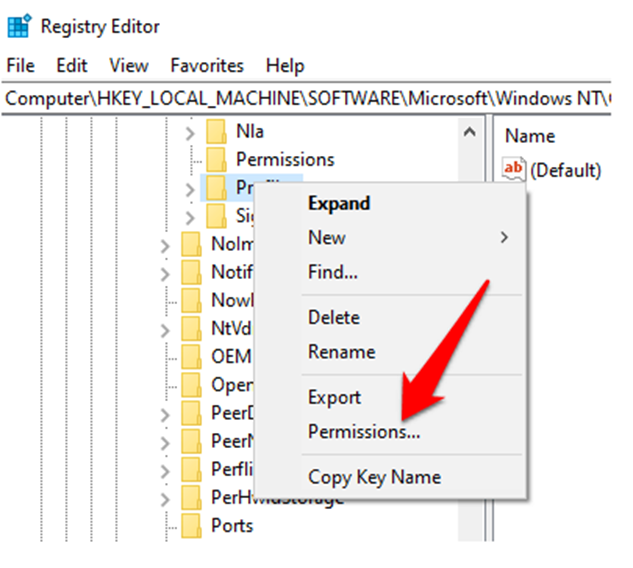633x568 pixels.
Task: Choose Export in the context menu
Action: tap(390, 397)
